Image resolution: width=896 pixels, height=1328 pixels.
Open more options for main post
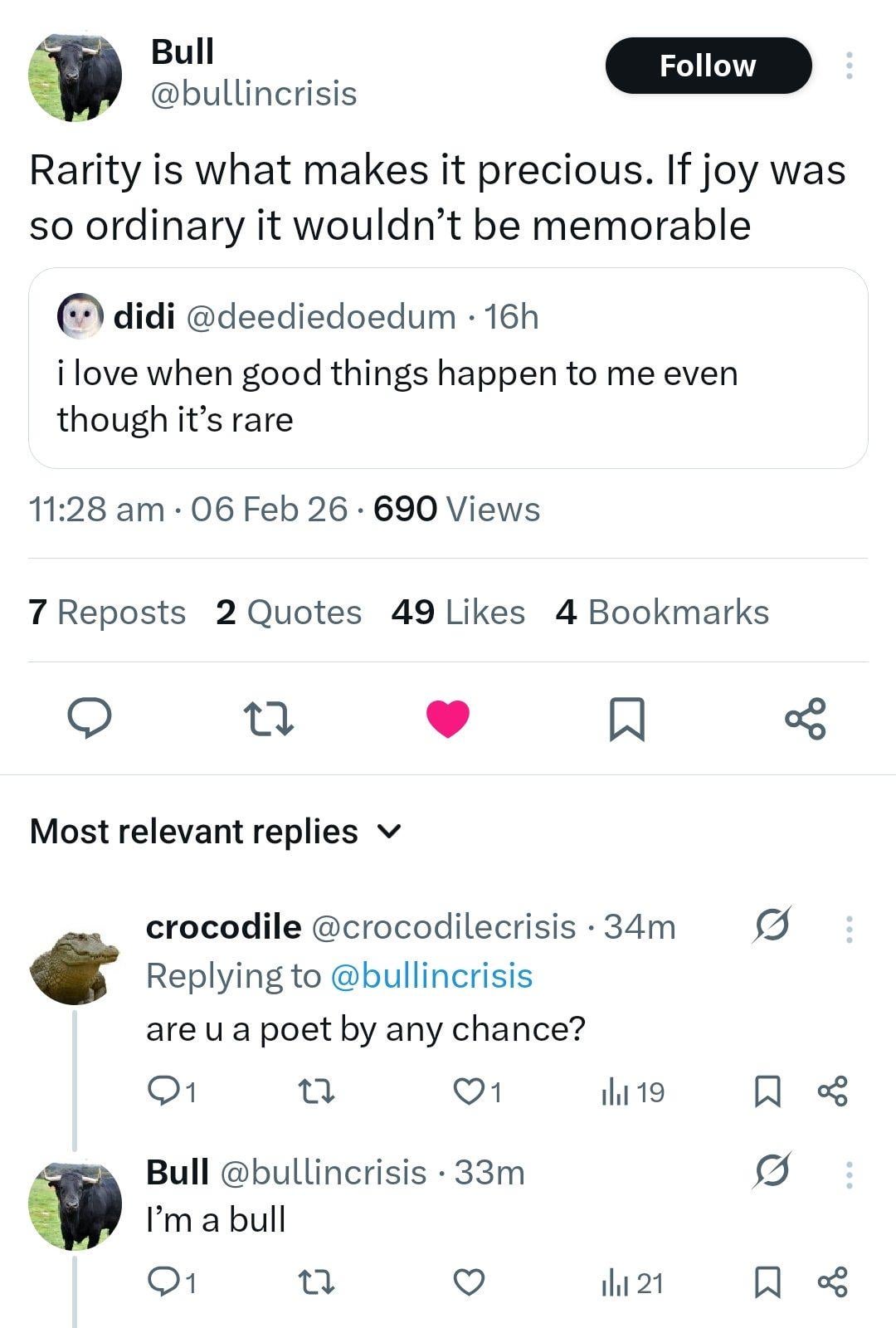click(849, 66)
